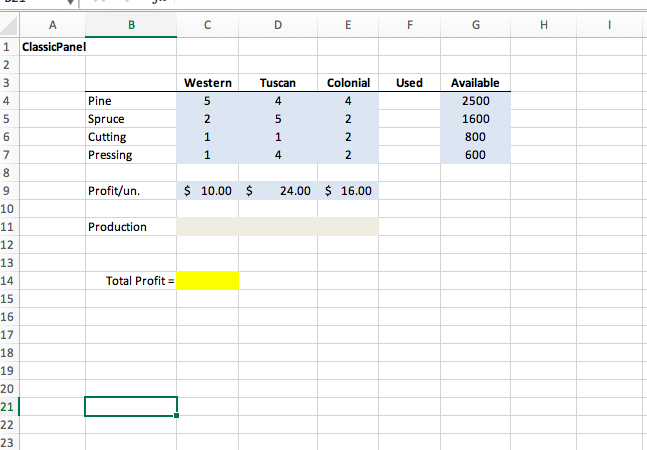Select row 9 header
The height and width of the screenshot is (450, 647).
(9, 191)
